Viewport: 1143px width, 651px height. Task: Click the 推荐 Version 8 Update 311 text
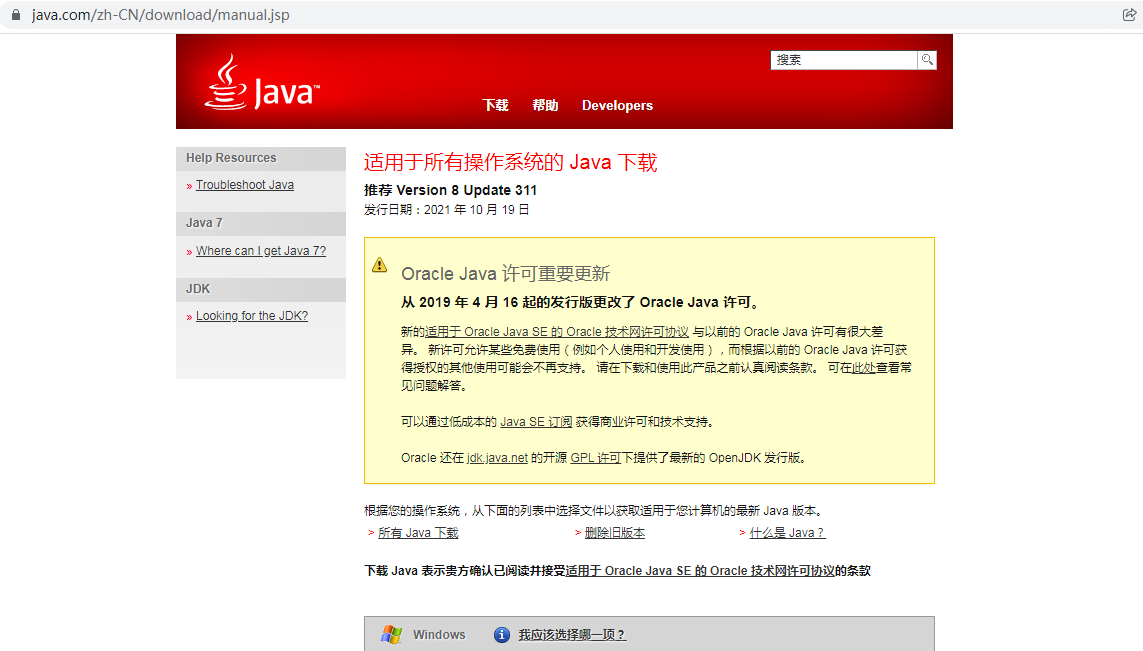coord(450,190)
